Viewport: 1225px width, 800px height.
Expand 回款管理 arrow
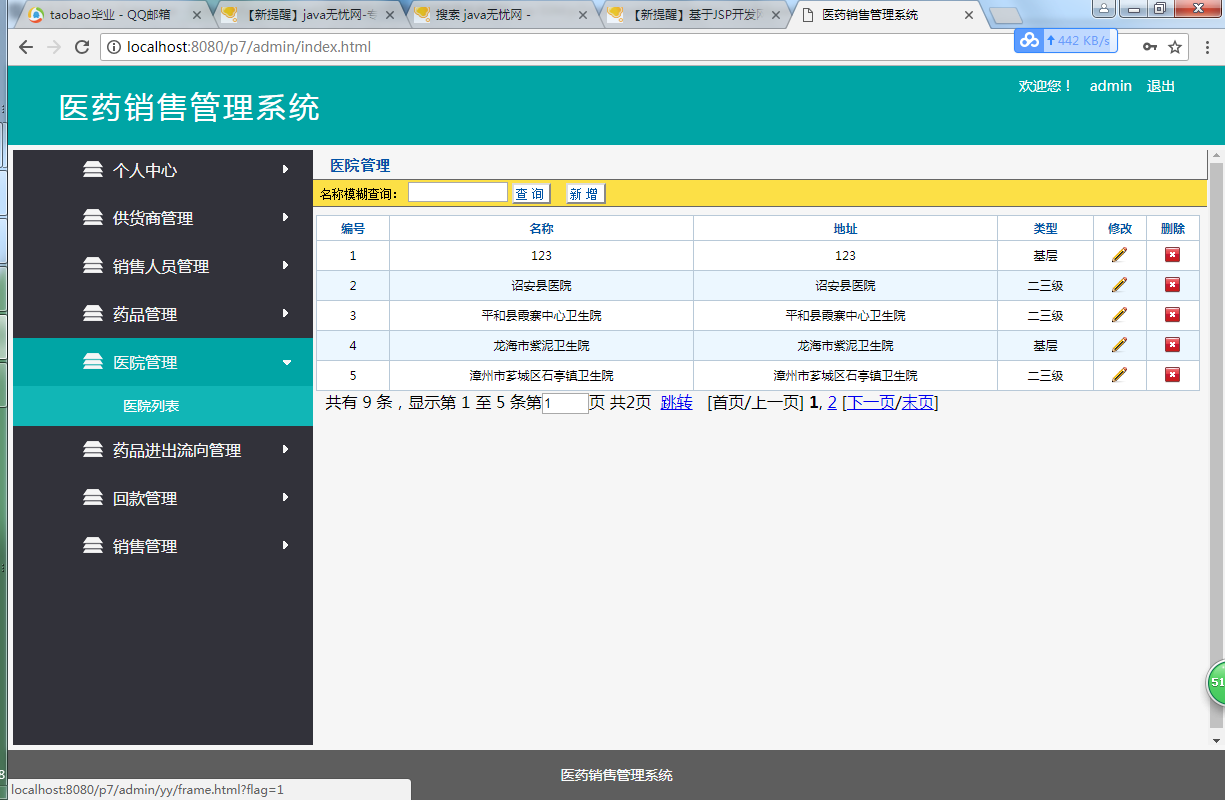(x=286, y=497)
